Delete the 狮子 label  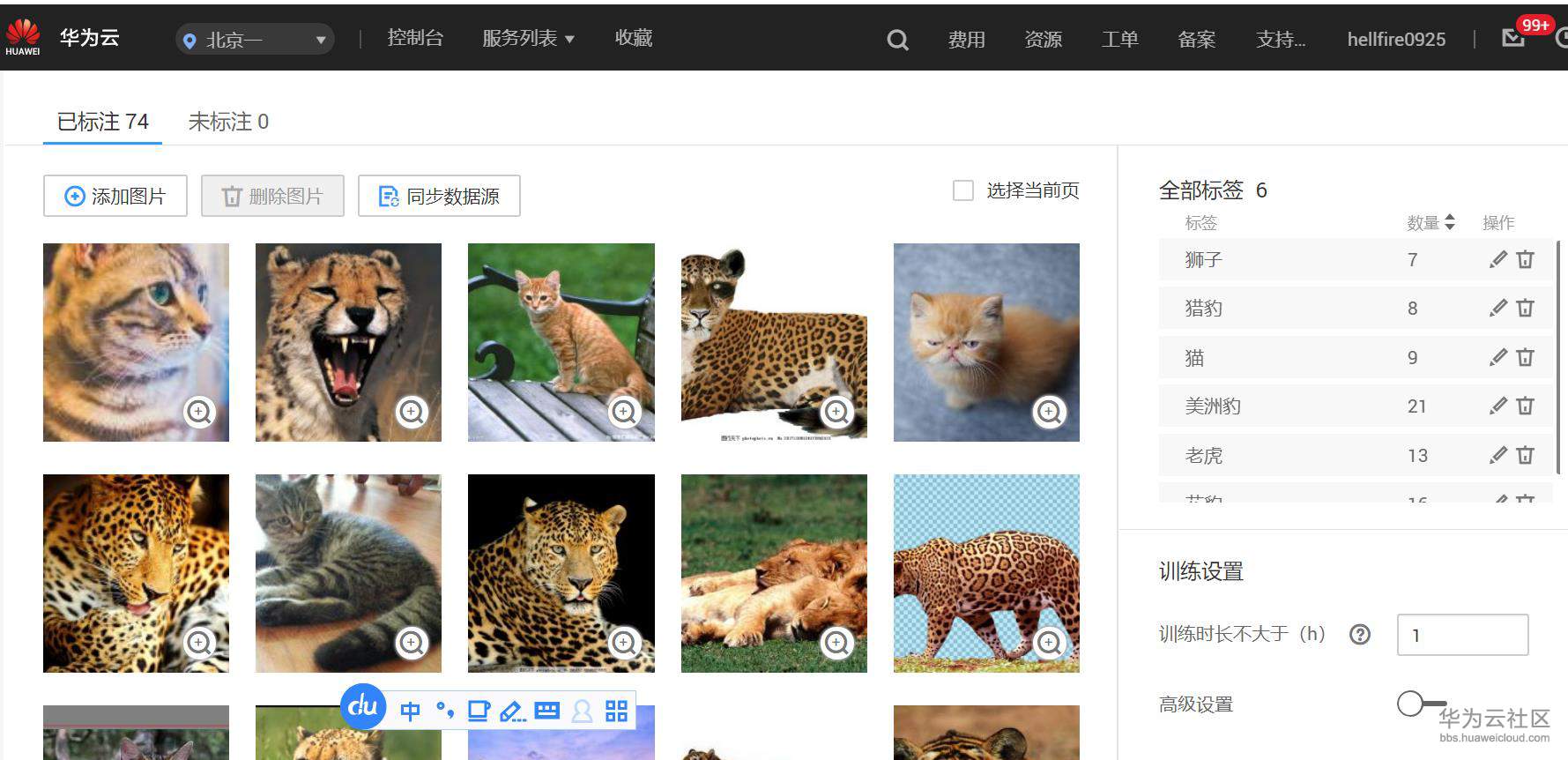click(x=1526, y=259)
